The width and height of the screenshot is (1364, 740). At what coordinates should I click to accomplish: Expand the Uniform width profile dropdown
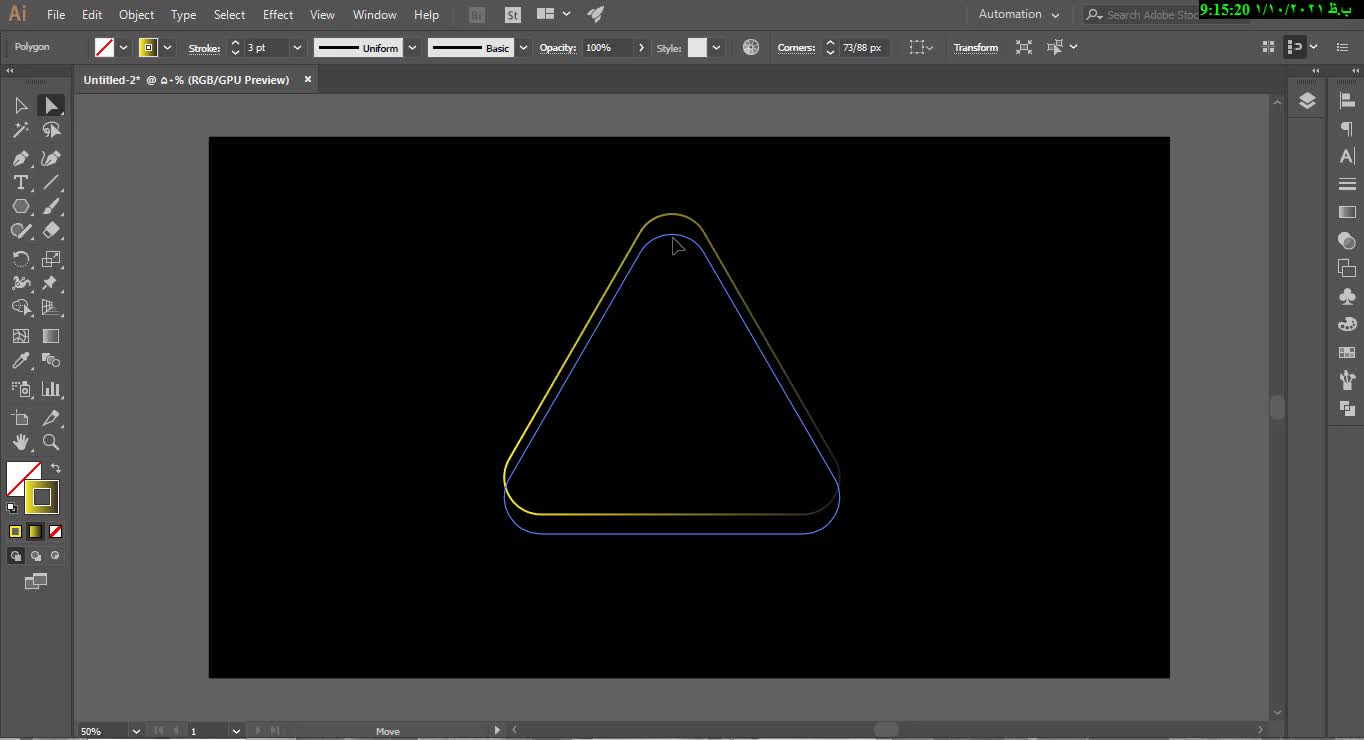point(412,48)
